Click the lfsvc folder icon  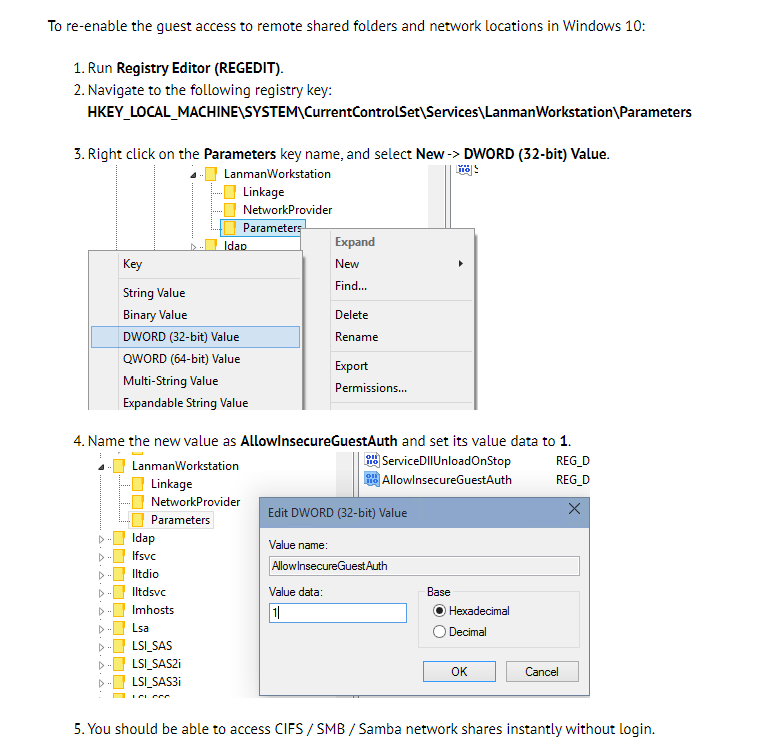click(x=119, y=556)
